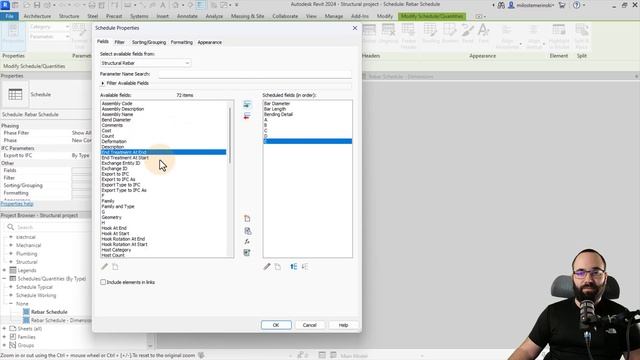Expand the Schedule Typical node

click(11, 287)
